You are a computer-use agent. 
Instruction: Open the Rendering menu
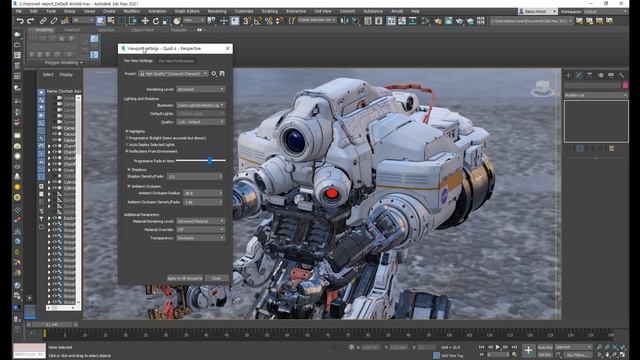tap(217, 11)
